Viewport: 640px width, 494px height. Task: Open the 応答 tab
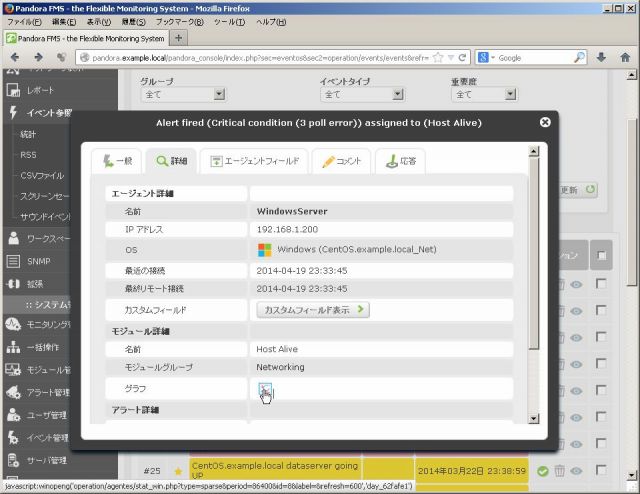(400, 161)
